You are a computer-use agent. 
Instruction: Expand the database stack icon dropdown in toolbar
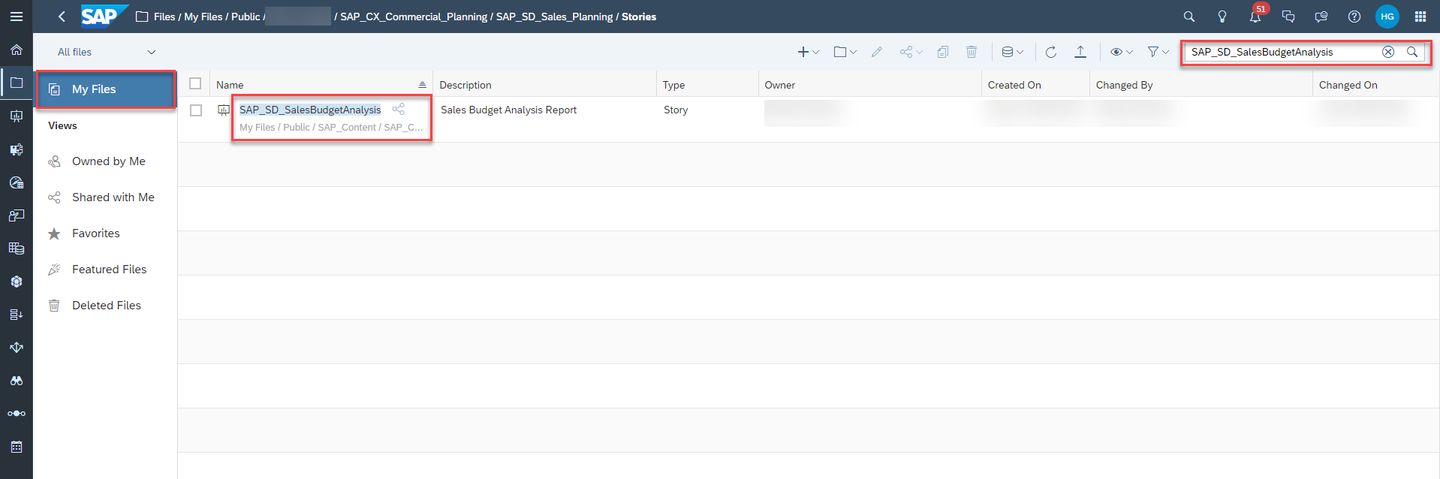point(1013,52)
